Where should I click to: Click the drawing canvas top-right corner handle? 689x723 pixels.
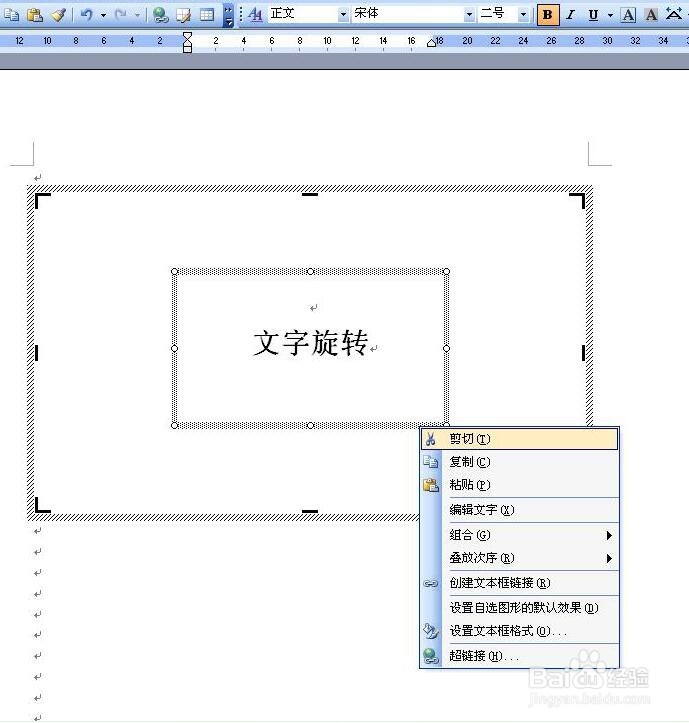point(577,200)
